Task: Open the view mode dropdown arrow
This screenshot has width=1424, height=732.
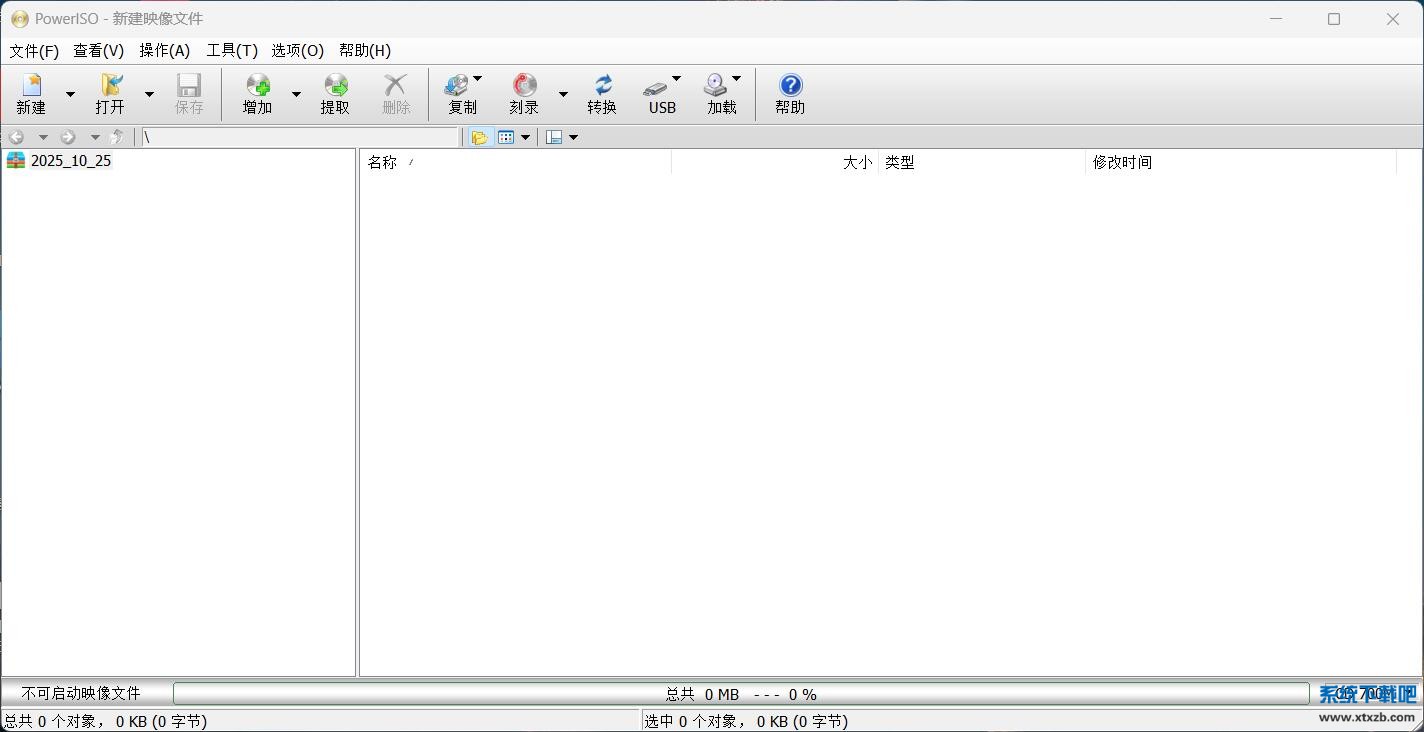Action: tap(525, 137)
